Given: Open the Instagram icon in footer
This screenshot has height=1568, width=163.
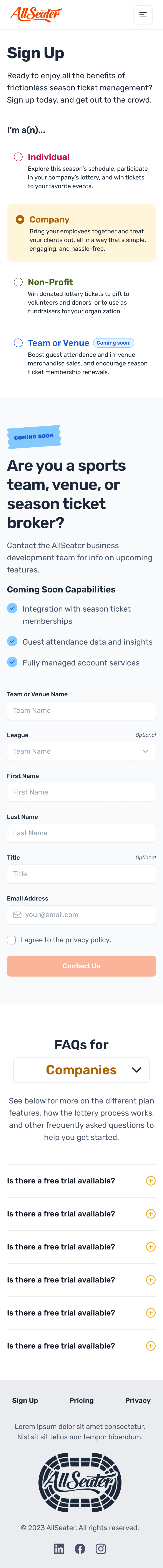Looking at the screenshot, I should pyautogui.click(x=101, y=1548).
